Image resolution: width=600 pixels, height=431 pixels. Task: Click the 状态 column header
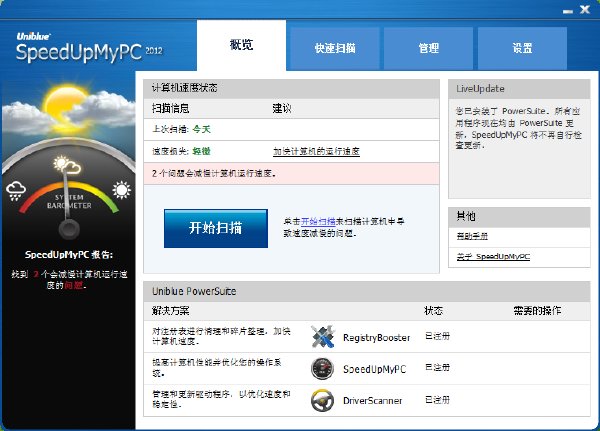click(434, 310)
